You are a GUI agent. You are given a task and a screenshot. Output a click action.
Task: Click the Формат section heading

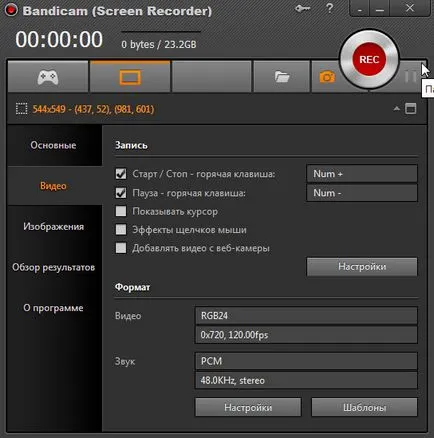(x=132, y=287)
